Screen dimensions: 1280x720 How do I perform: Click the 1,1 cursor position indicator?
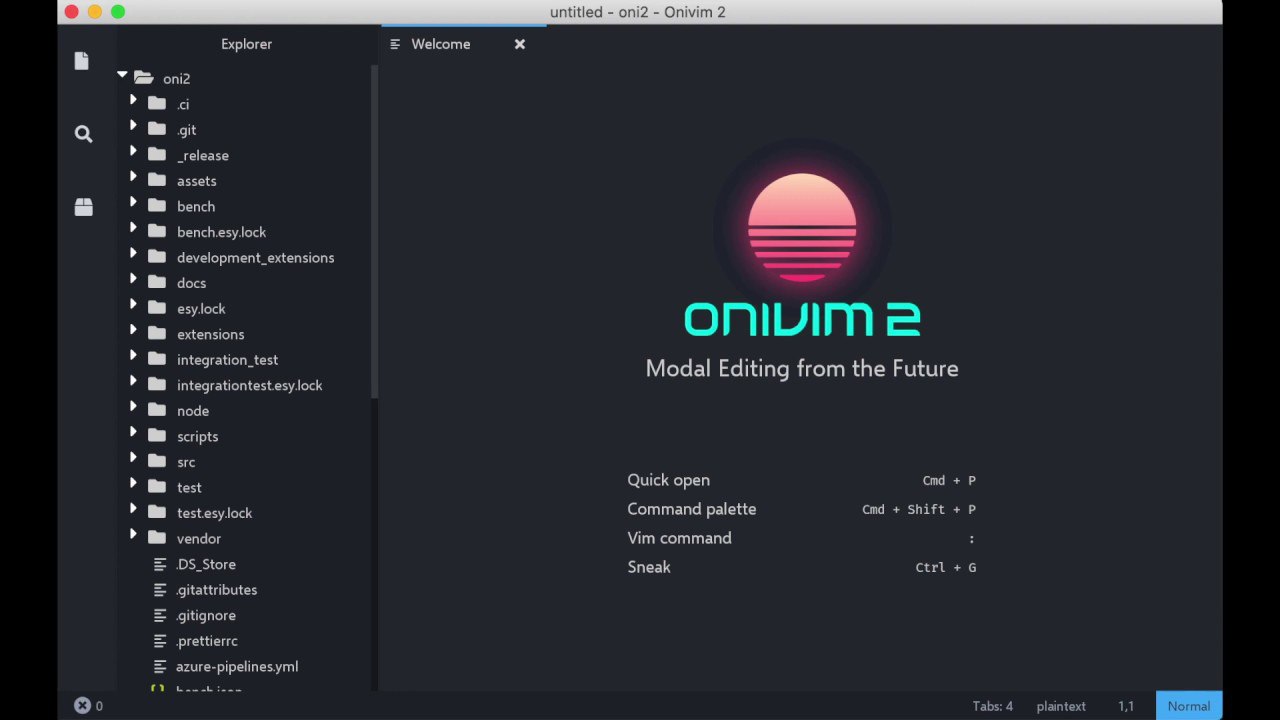click(1126, 706)
